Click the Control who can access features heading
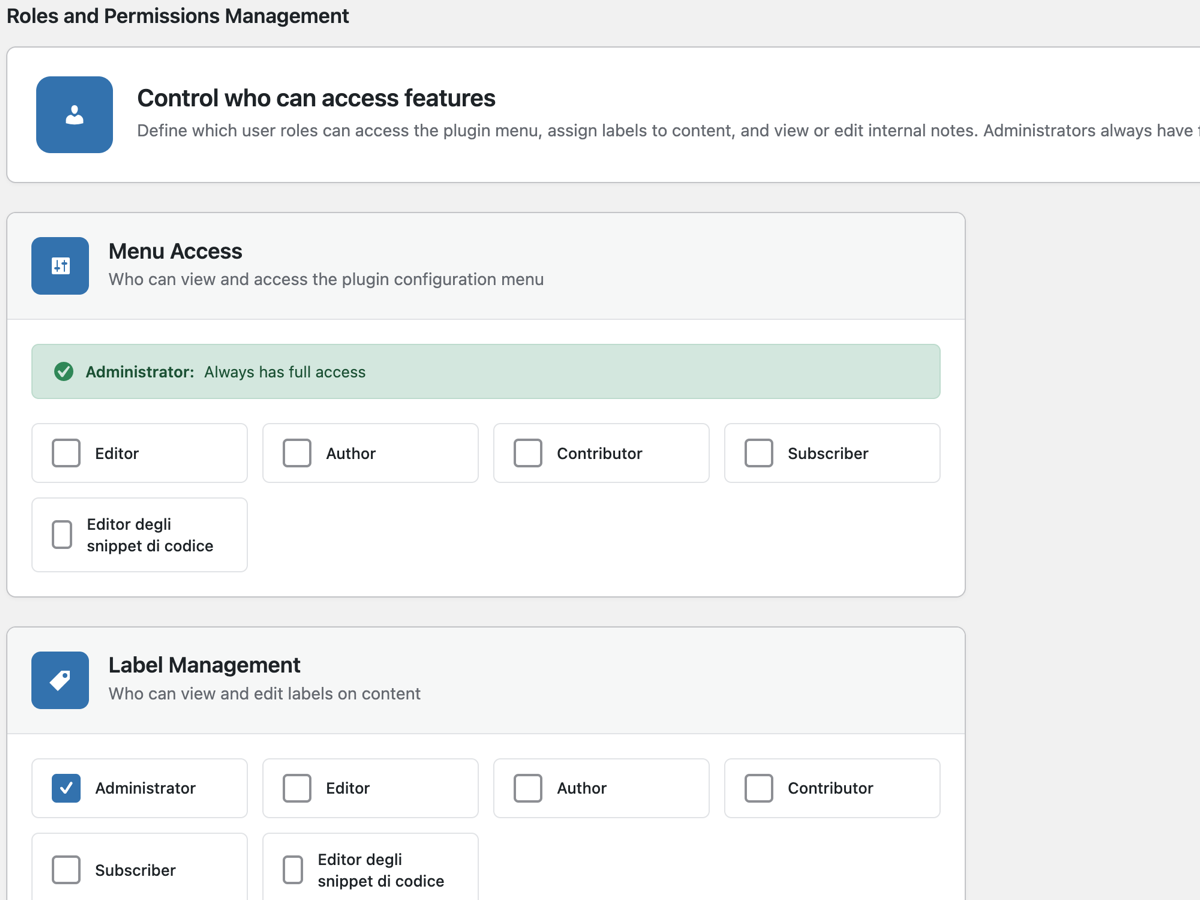Screen dimensions: 1200x900 [316, 98]
